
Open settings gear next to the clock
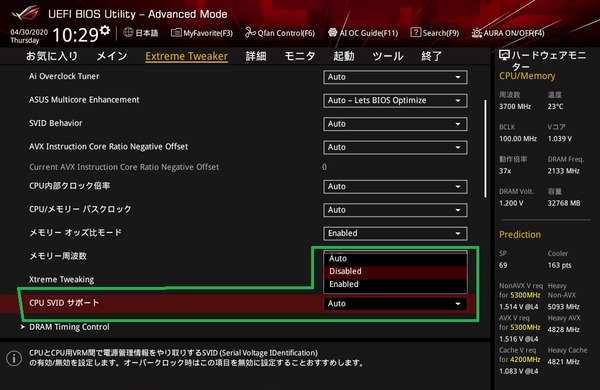click(x=105, y=30)
